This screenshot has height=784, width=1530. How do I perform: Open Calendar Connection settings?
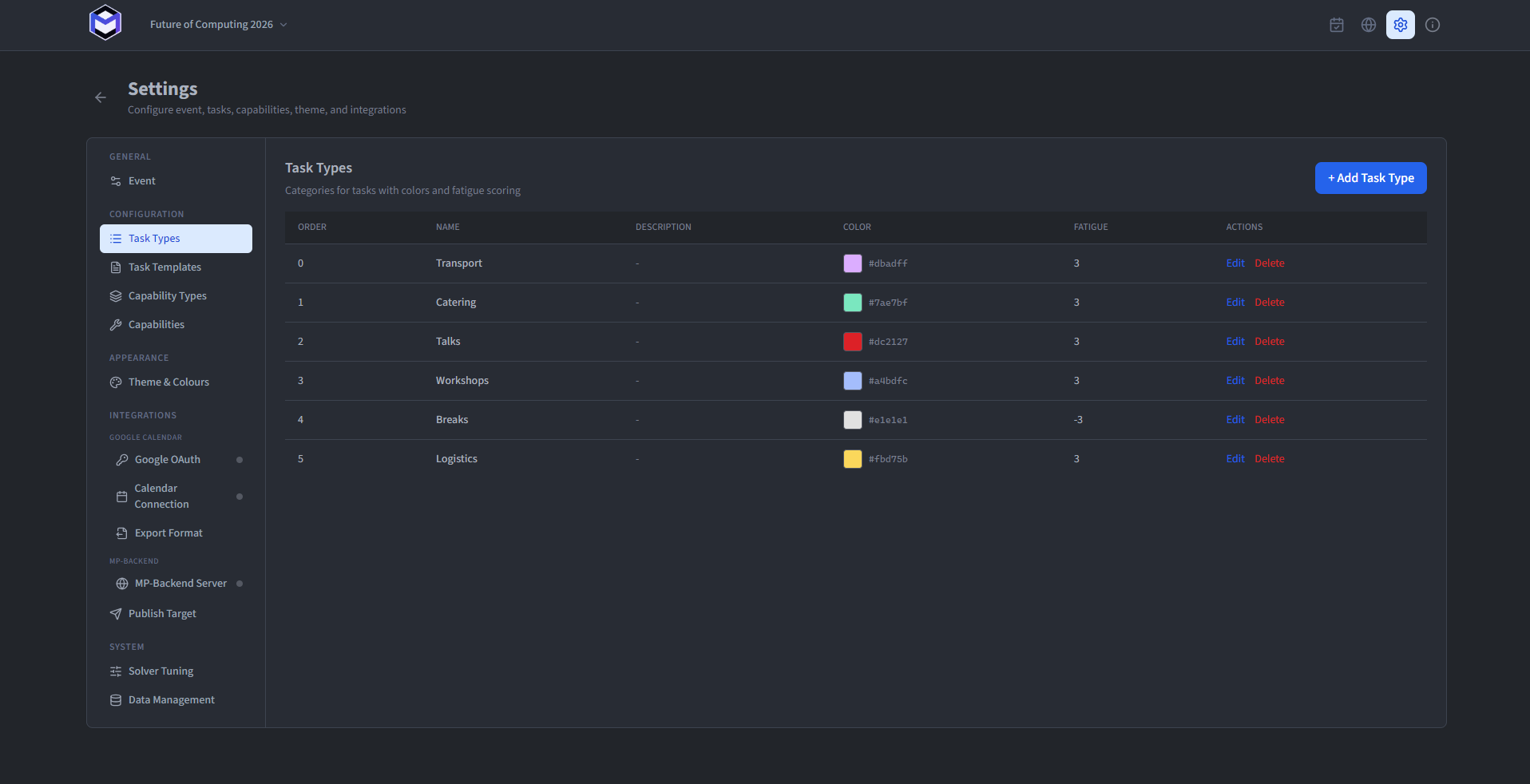click(179, 497)
